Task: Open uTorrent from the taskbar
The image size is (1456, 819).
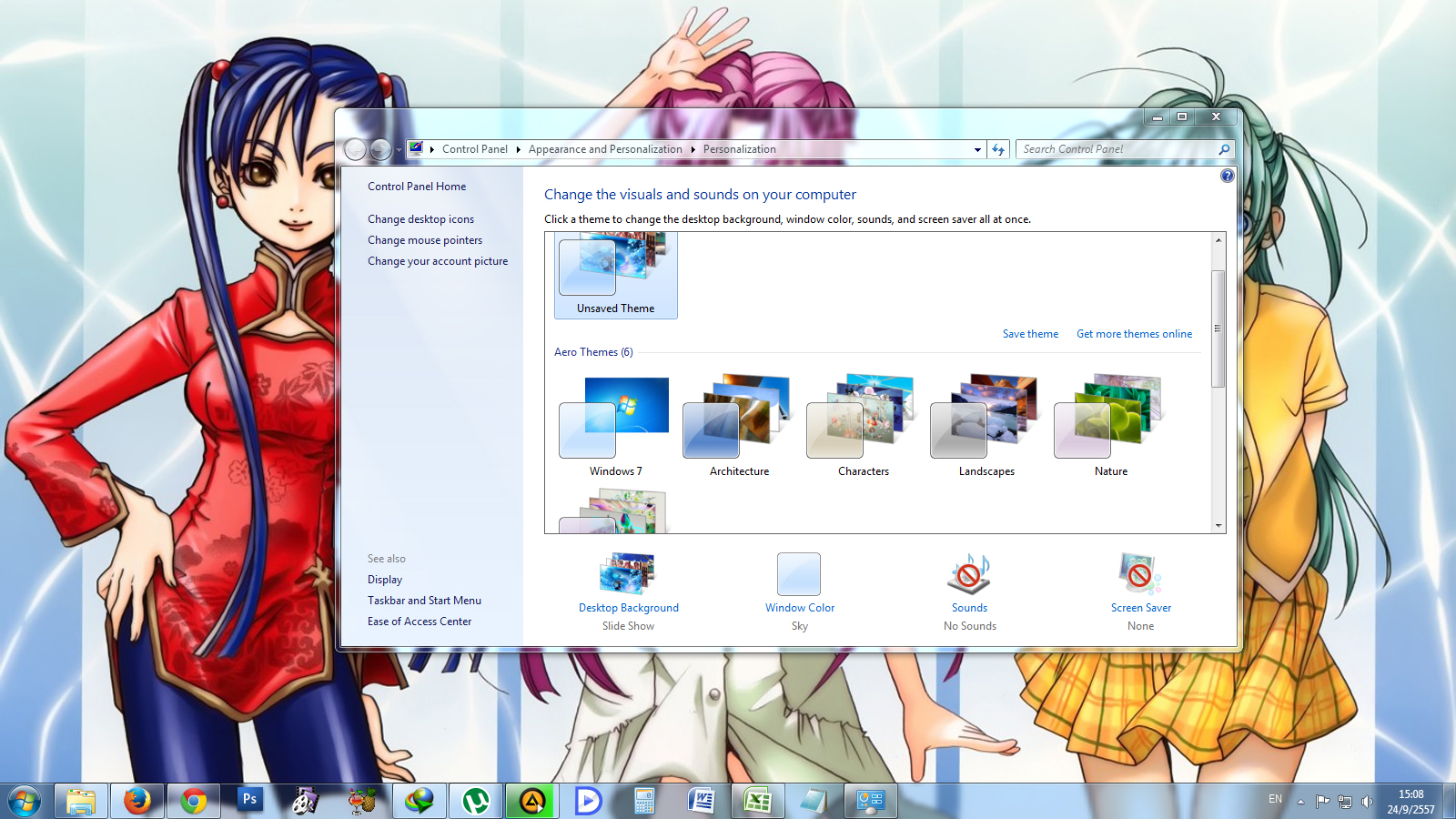Action: (475, 801)
